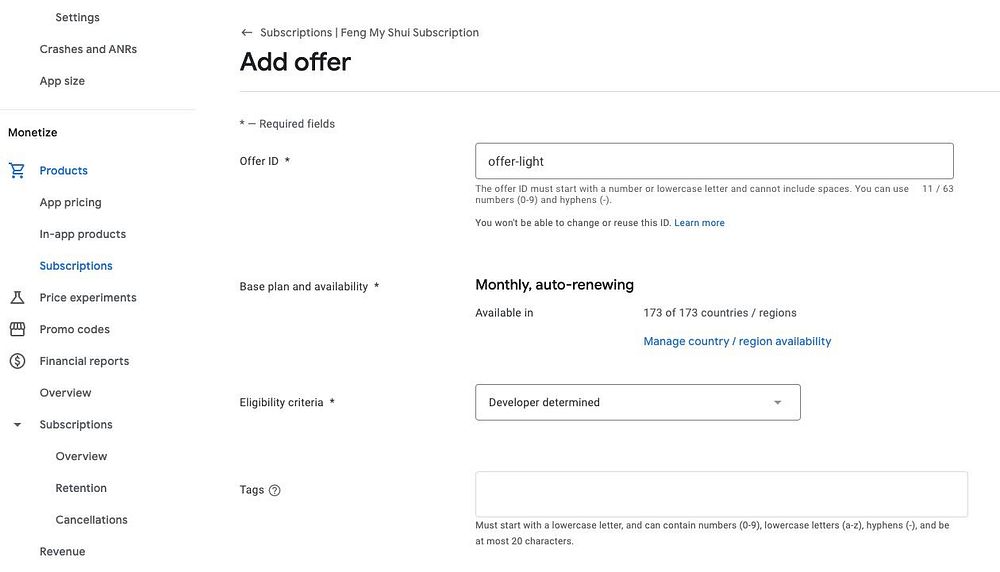This screenshot has width=1000, height=572.
Task: Click the dropdown arrow beside Developer determined
Action: pos(778,403)
